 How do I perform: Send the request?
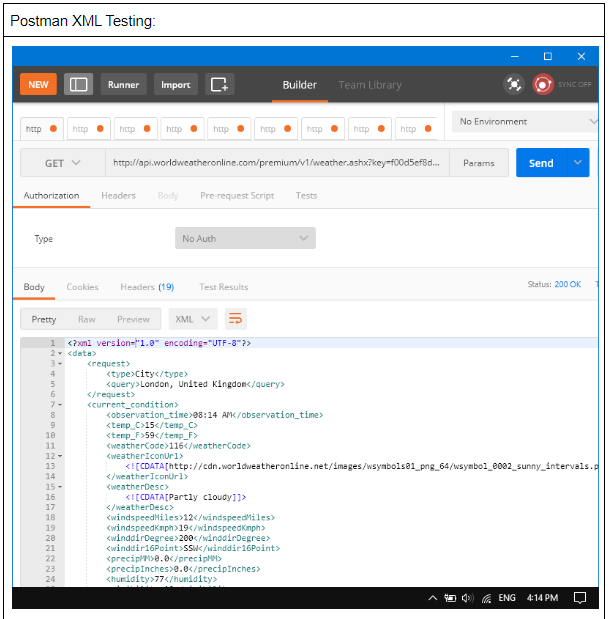point(541,163)
